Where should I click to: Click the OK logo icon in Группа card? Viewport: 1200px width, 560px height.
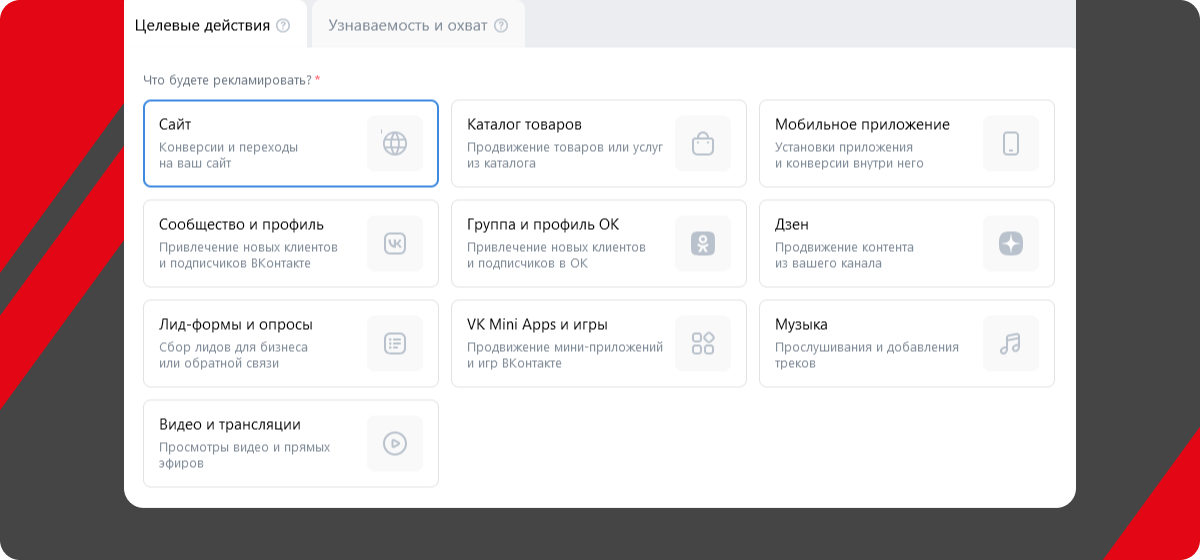pos(703,243)
